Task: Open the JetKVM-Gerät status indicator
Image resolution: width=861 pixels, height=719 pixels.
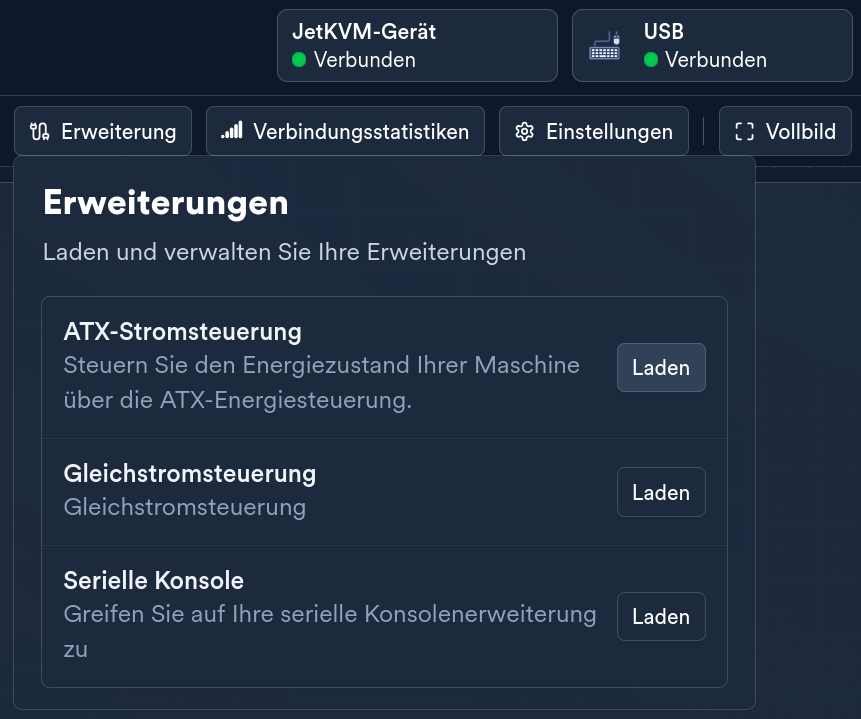Action: (x=417, y=45)
